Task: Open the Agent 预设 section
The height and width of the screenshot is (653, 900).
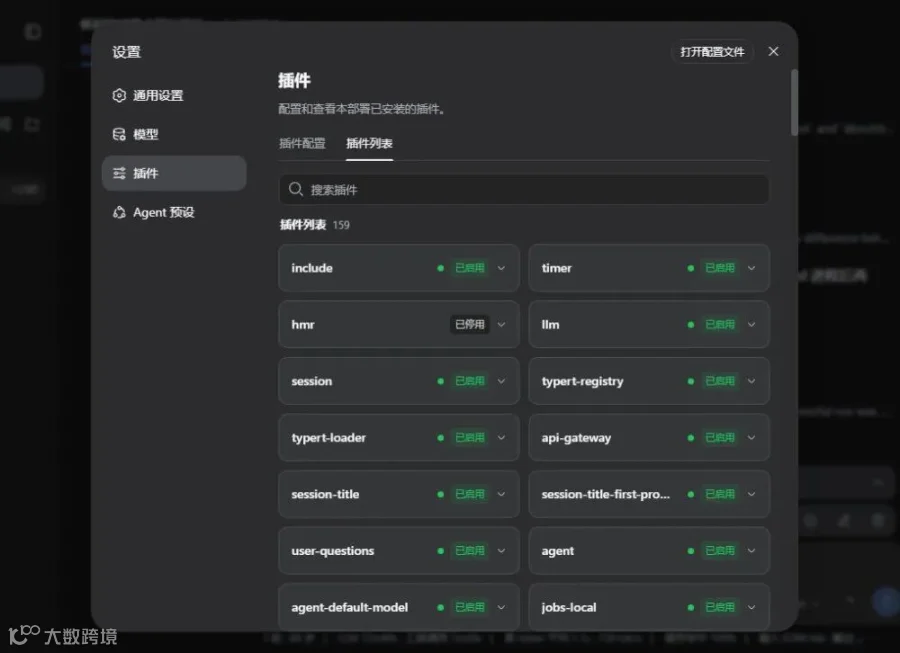Action: pyautogui.click(x=174, y=212)
